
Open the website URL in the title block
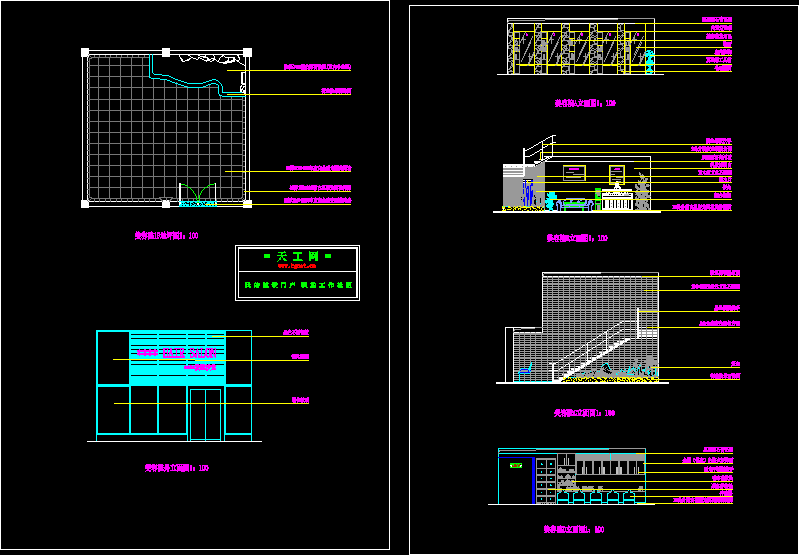point(297,267)
